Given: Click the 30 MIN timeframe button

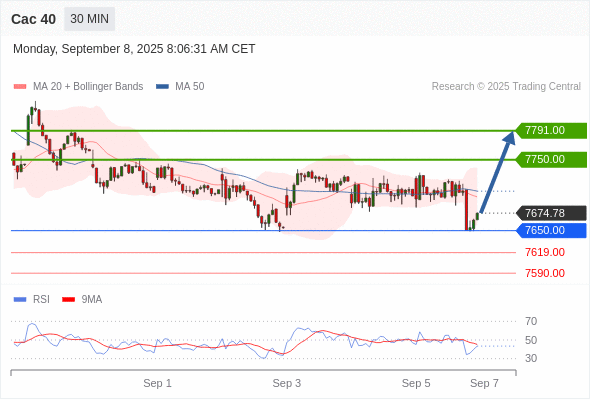Looking at the screenshot, I should 90,19.
